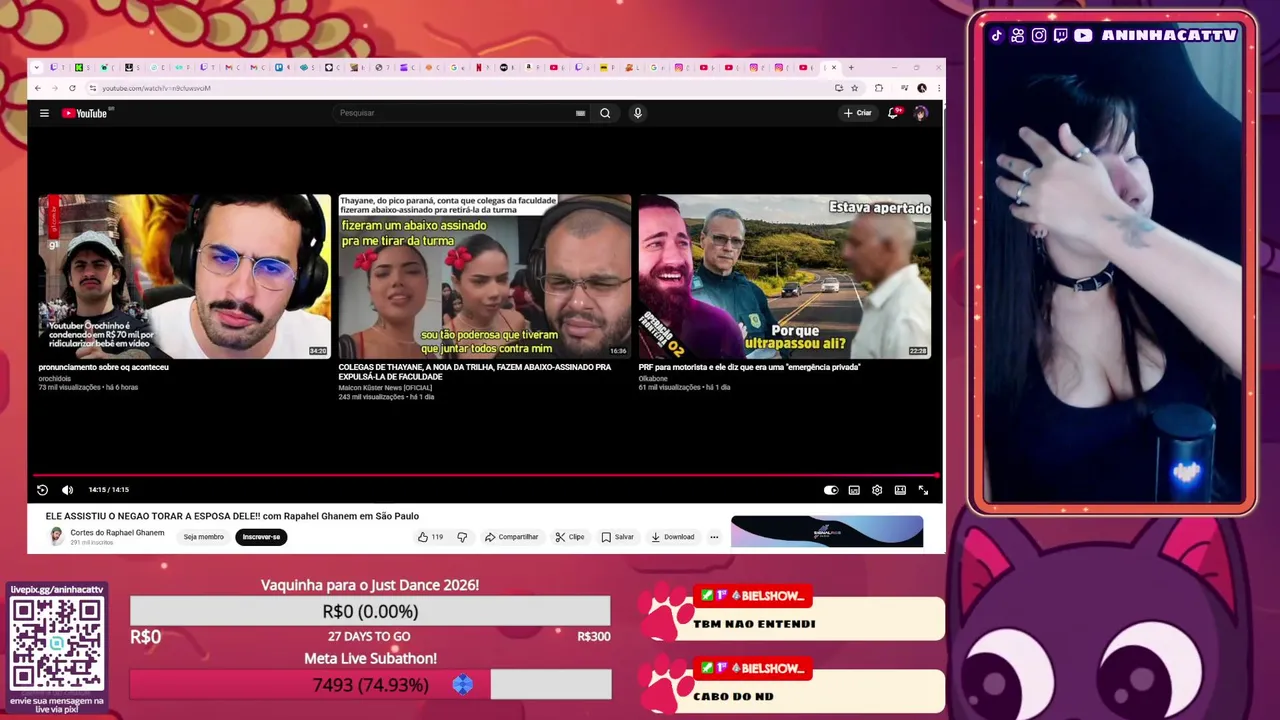
Task: Click the search magnifier button
Action: tap(605, 113)
